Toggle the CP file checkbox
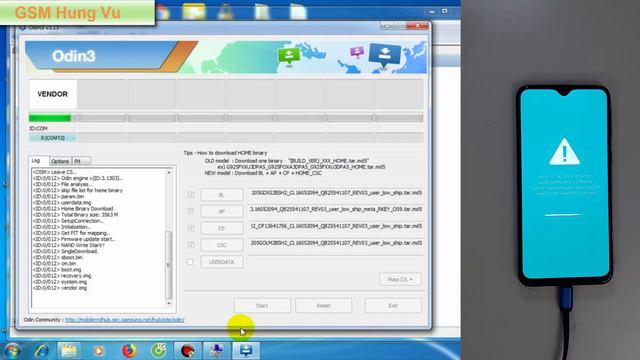The width and height of the screenshot is (640, 360). pyautogui.click(x=191, y=228)
